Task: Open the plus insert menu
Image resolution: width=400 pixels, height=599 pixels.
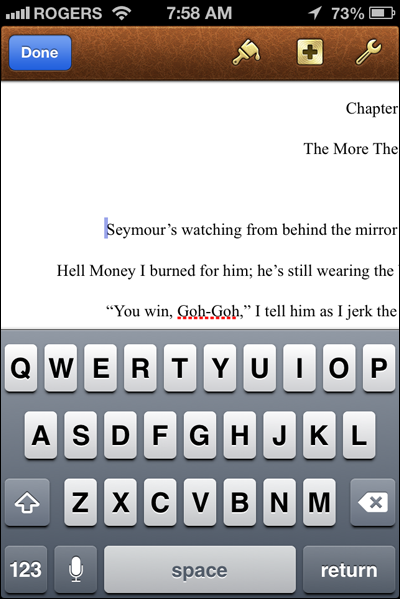Action: click(x=310, y=52)
